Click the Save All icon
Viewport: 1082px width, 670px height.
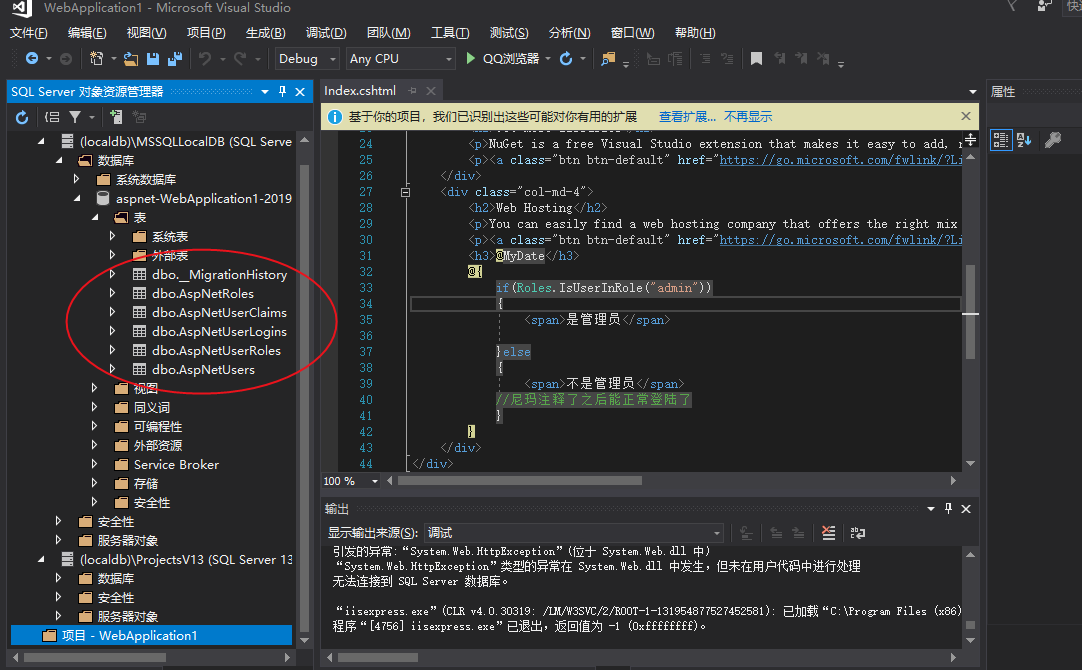[175, 59]
